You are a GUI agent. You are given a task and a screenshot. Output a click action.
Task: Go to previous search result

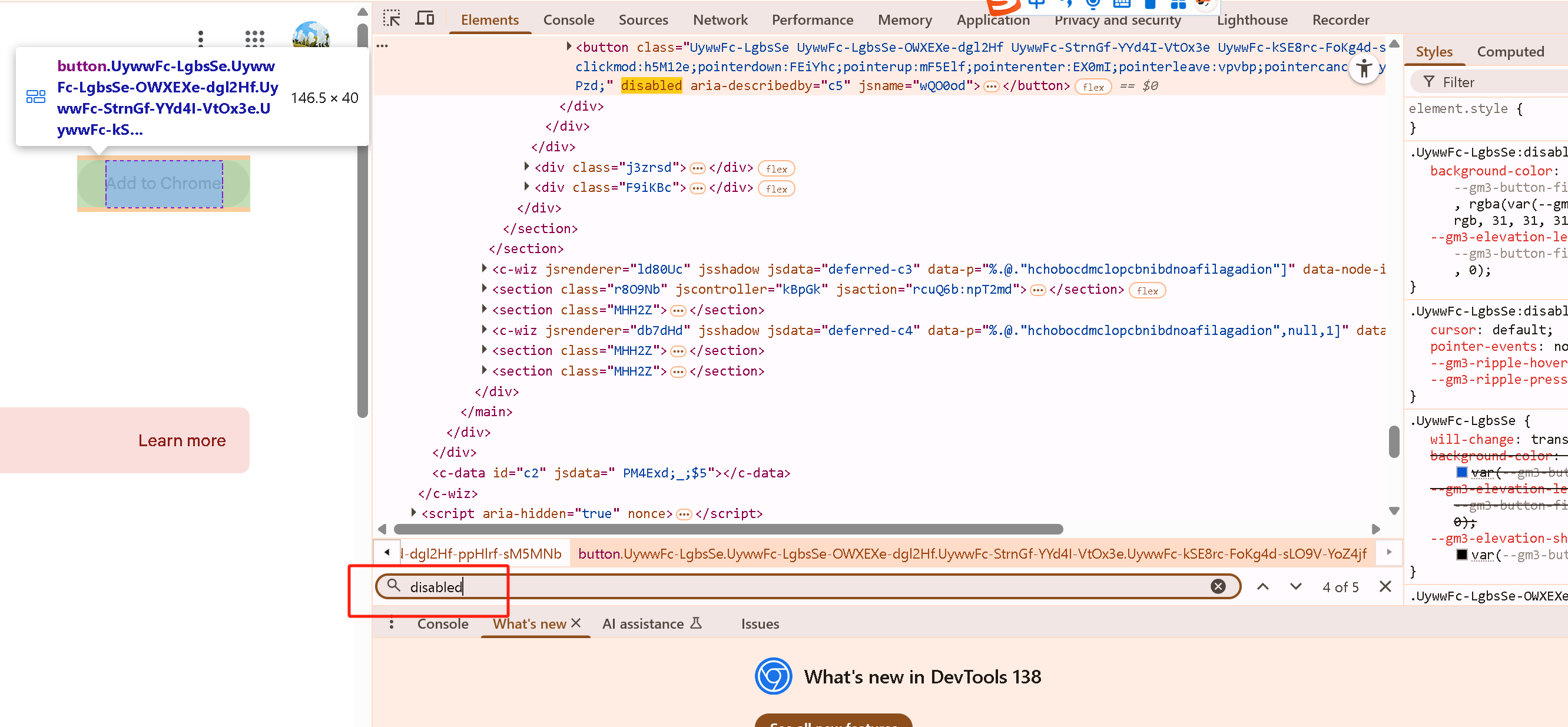[x=1262, y=586]
